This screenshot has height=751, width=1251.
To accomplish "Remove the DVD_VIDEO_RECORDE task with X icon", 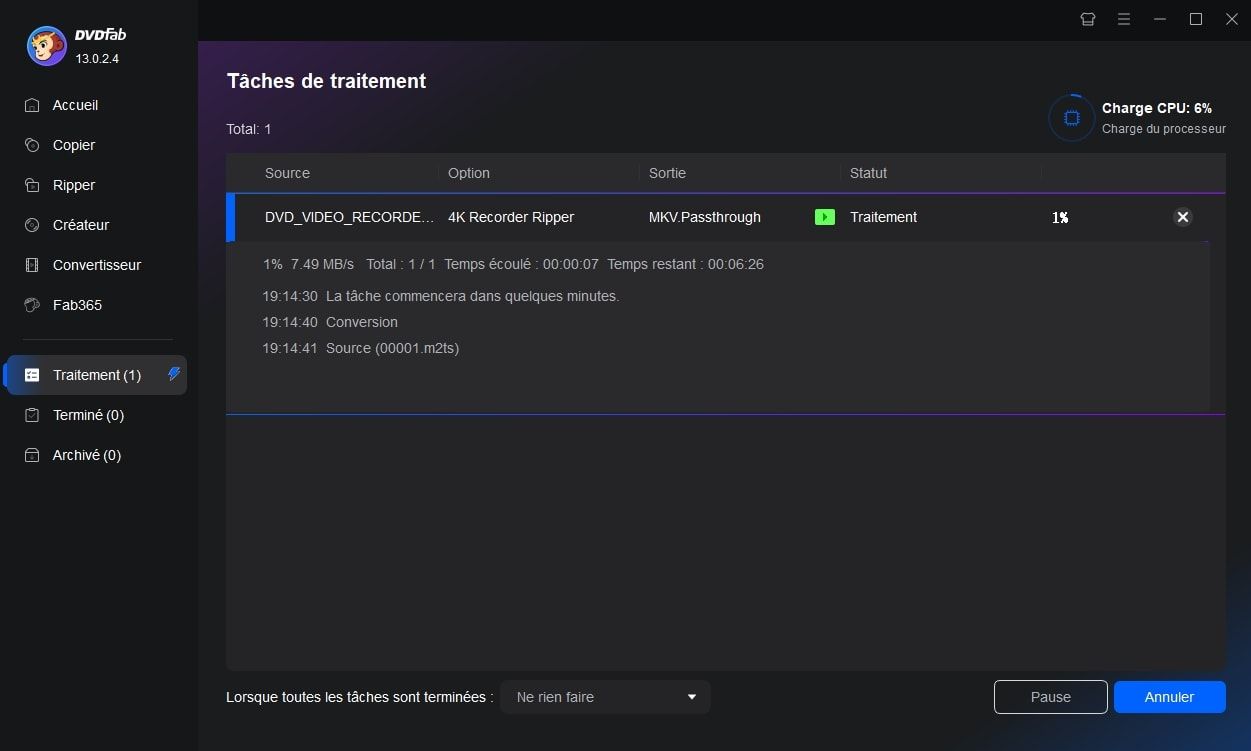I will (1183, 217).
